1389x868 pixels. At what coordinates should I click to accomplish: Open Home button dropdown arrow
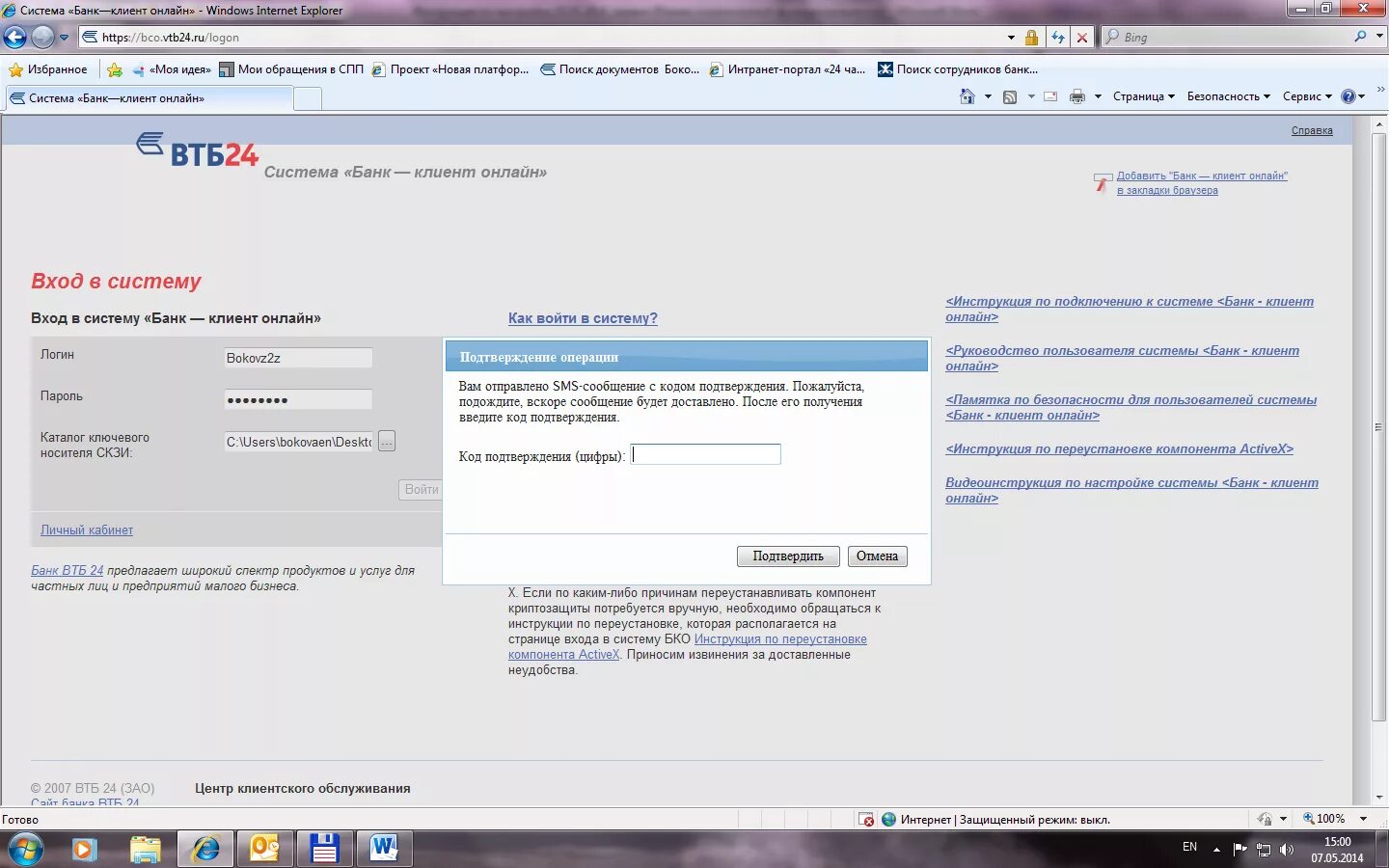(x=988, y=96)
